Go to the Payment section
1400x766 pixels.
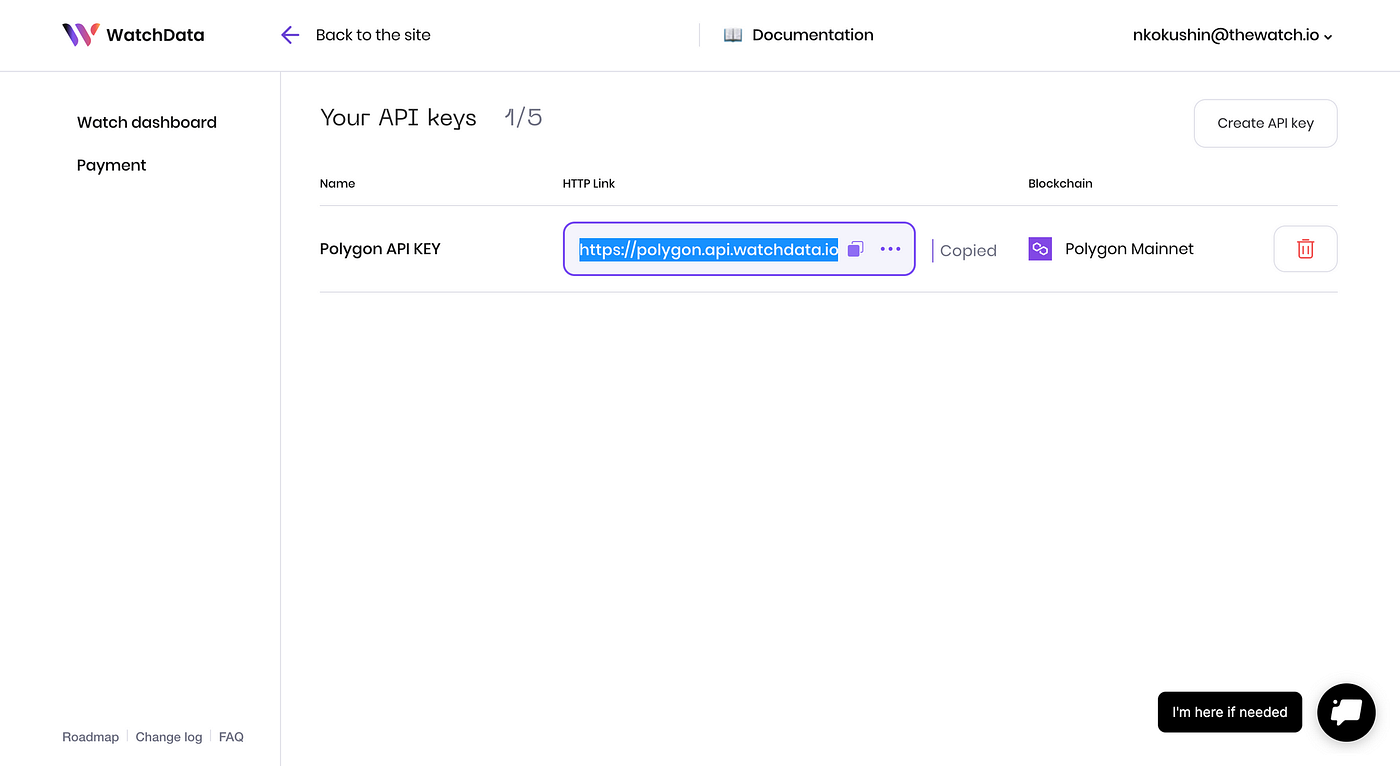coord(111,165)
